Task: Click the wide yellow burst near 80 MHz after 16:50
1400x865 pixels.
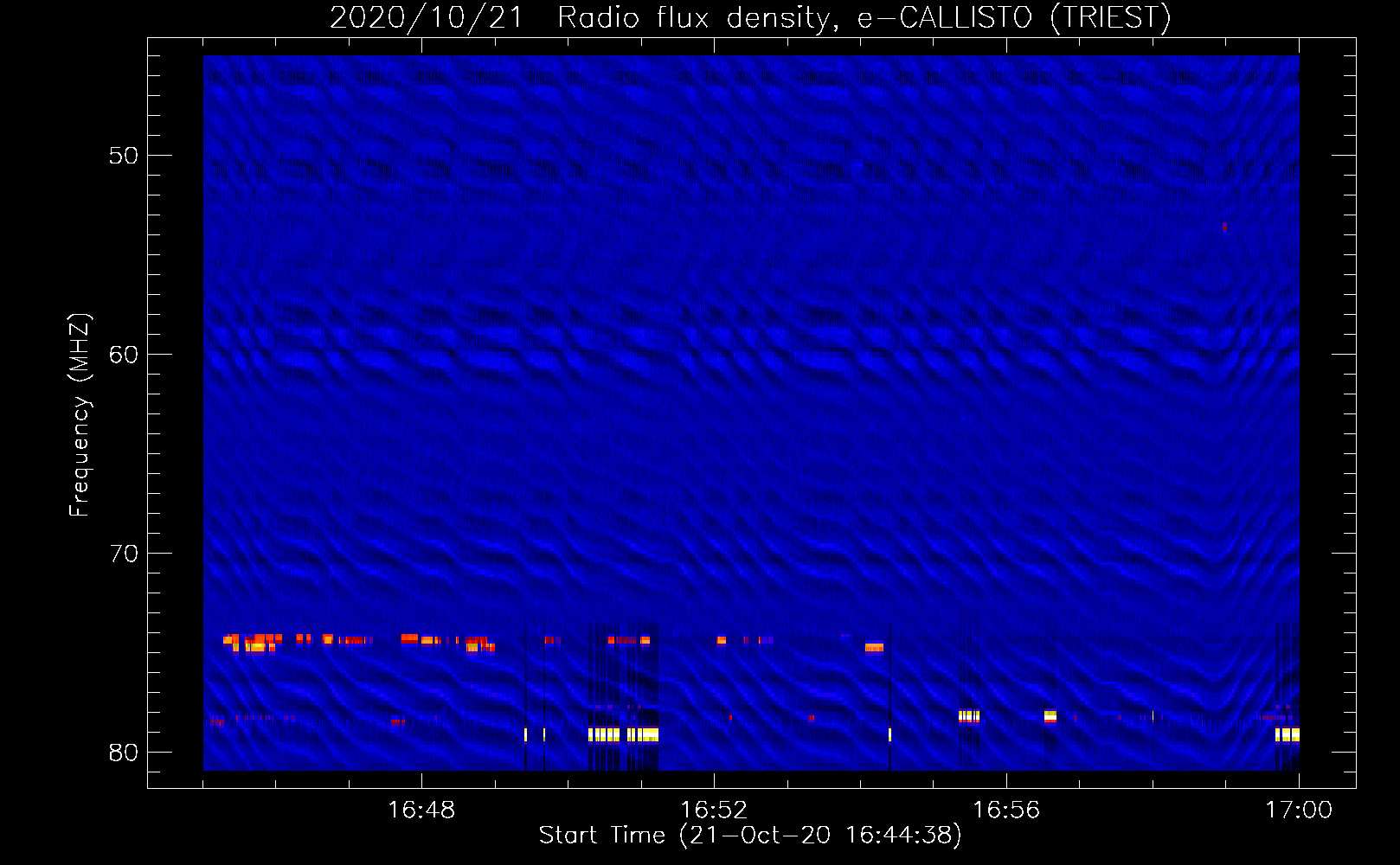Action: (x=623, y=735)
